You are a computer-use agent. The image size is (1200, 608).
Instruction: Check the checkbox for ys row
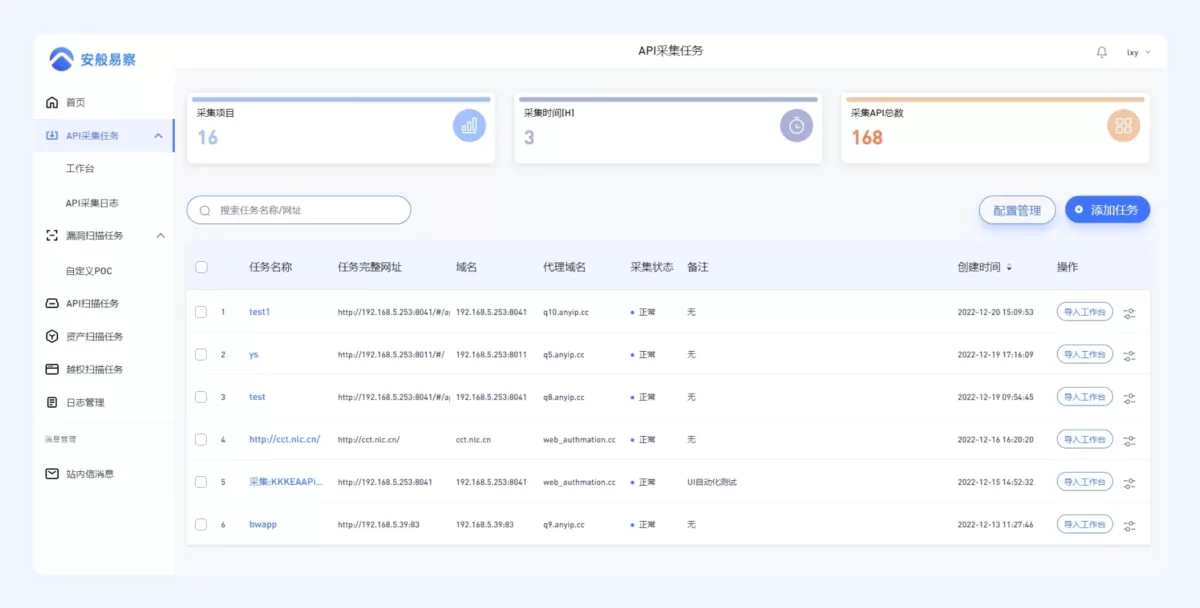click(201, 354)
